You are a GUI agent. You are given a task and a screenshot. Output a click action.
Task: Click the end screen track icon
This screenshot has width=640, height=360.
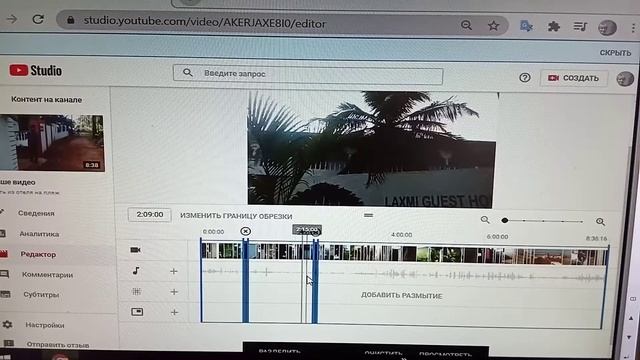137,312
